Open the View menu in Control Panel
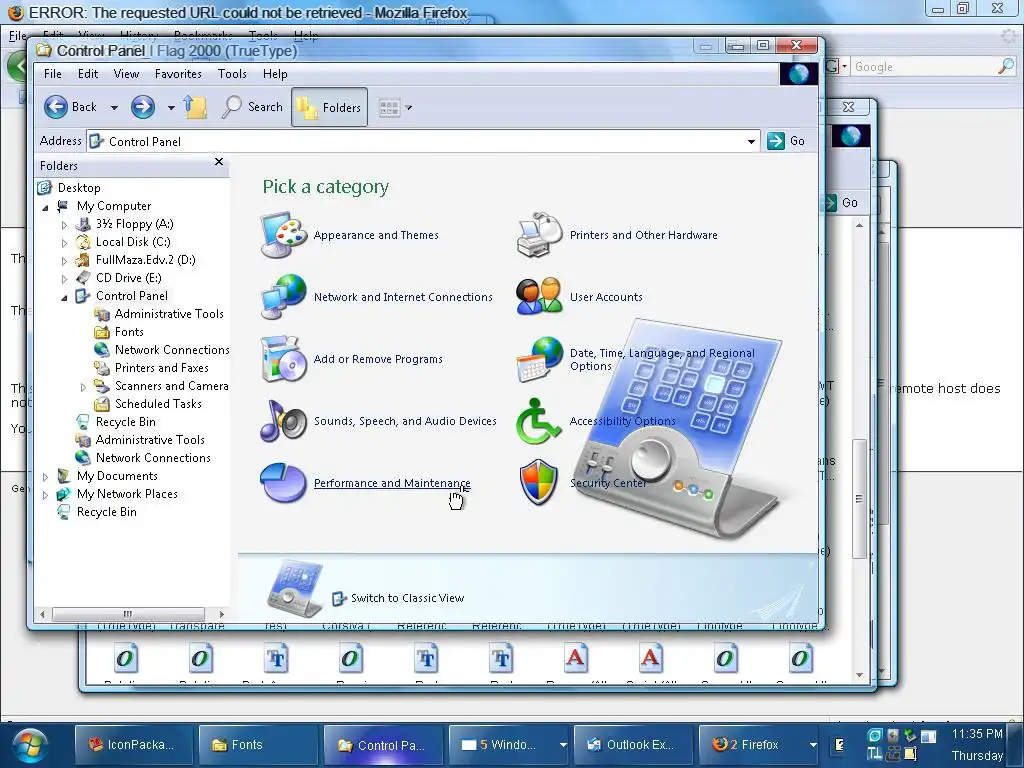 [126, 74]
